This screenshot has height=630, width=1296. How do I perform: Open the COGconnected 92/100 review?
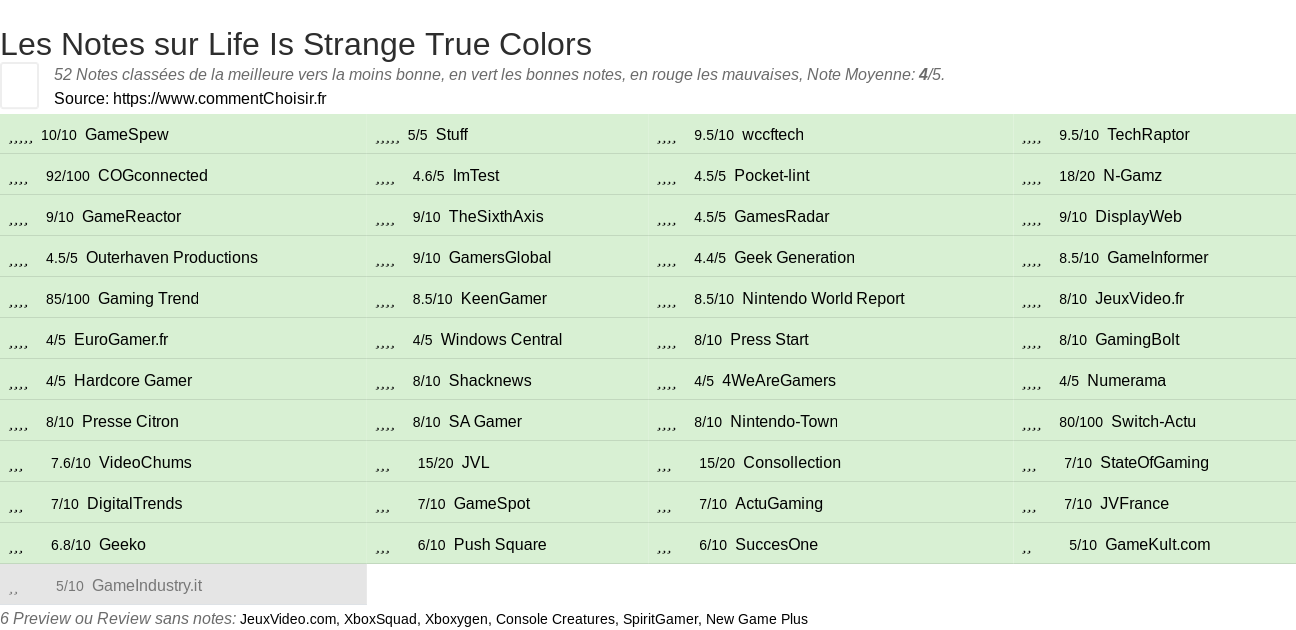tap(153, 176)
